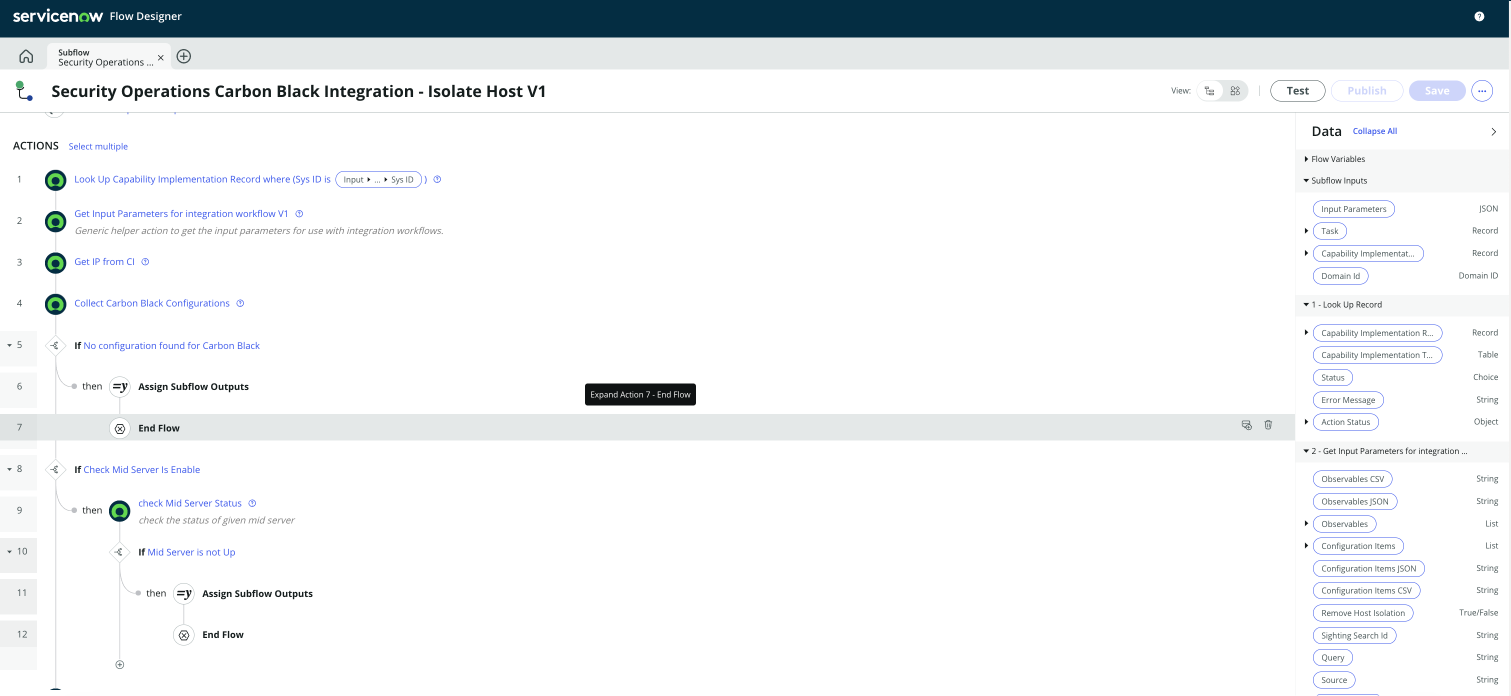
Task: Switch to tree list view toggle
Action: click(x=1210, y=91)
